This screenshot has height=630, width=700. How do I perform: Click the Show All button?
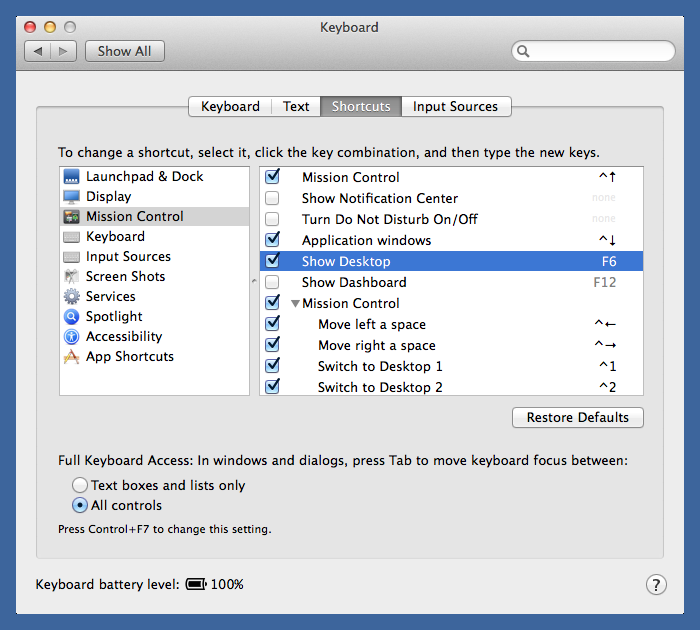click(x=125, y=51)
